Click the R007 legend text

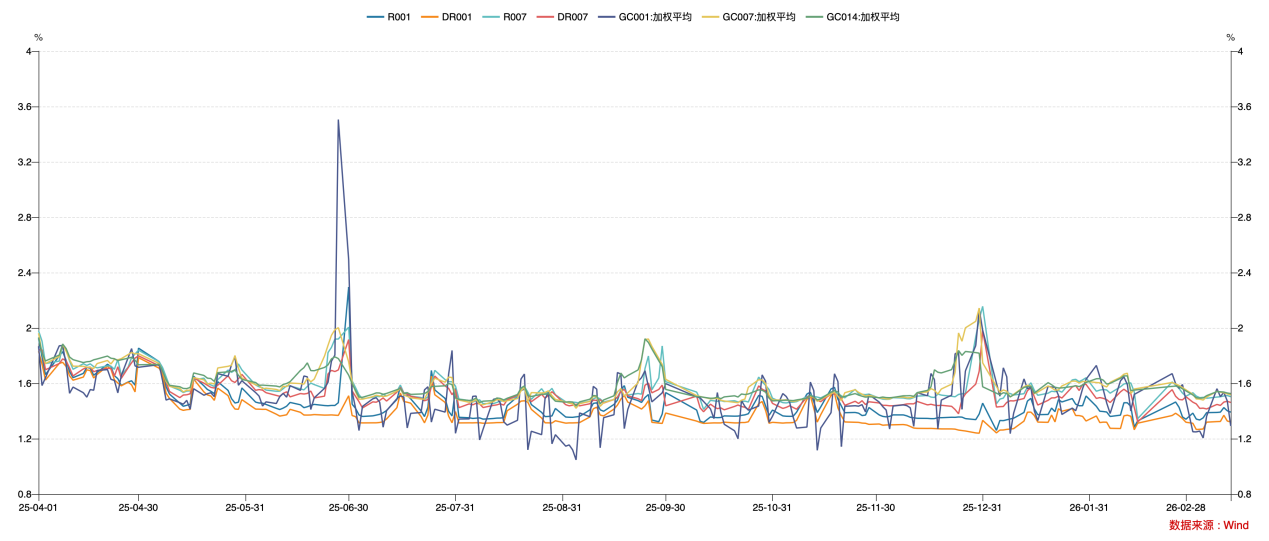[x=515, y=17]
